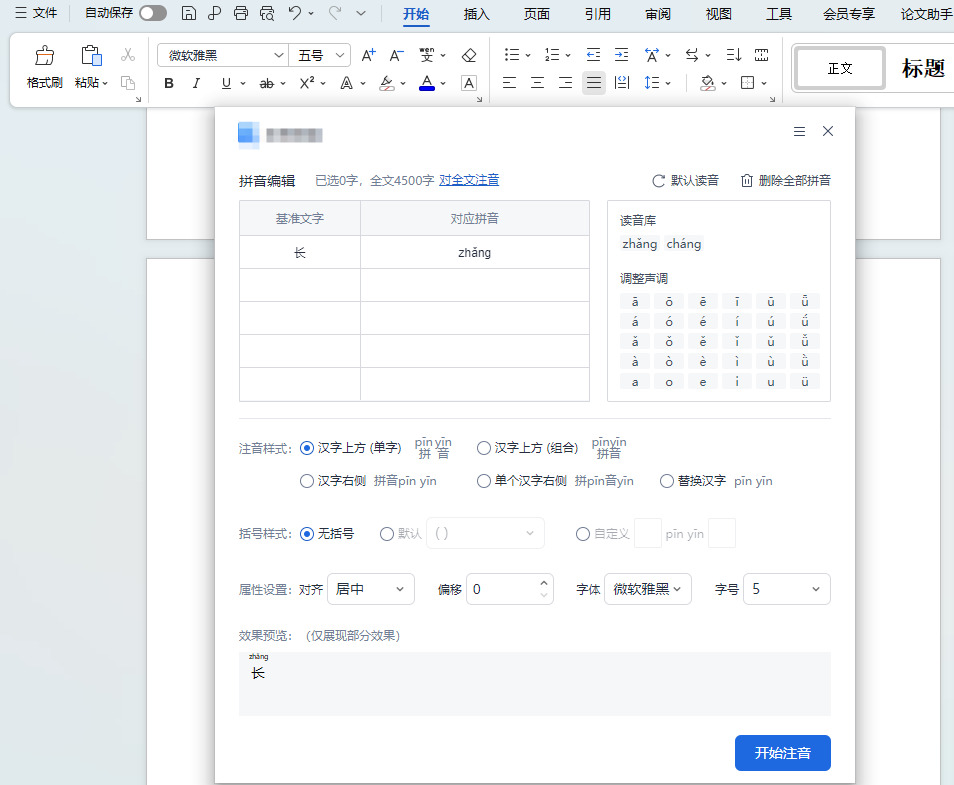The height and width of the screenshot is (785, 954).
Task: Open the dialog hamburger menu icon
Action: tap(799, 131)
